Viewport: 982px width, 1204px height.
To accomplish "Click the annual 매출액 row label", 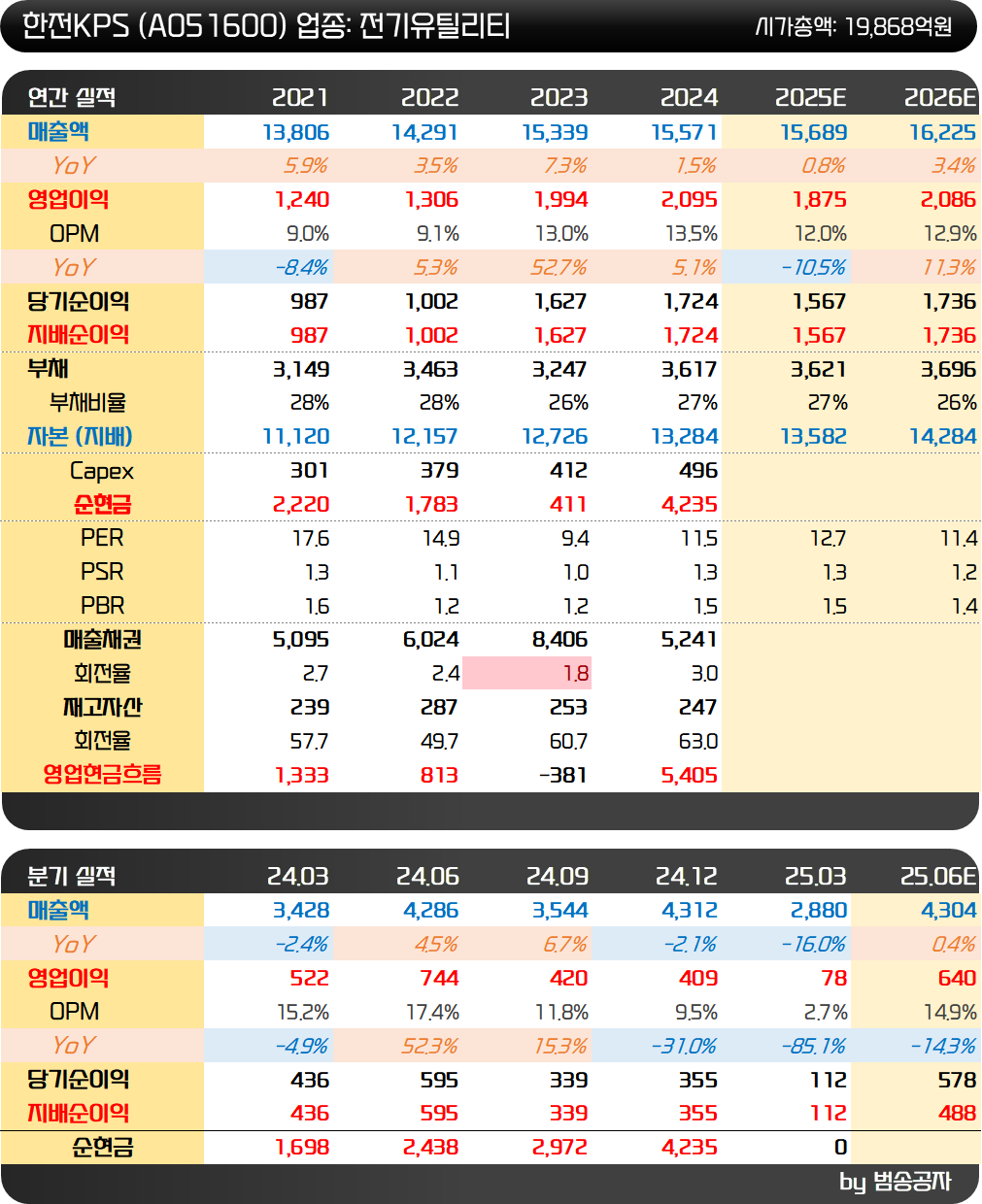I will pos(58,131).
